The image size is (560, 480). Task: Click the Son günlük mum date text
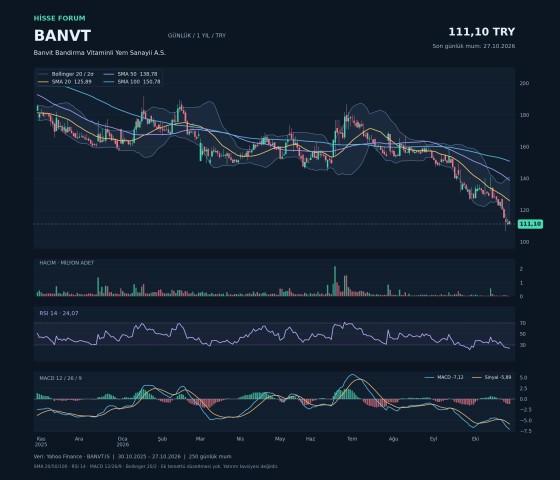coord(474,46)
